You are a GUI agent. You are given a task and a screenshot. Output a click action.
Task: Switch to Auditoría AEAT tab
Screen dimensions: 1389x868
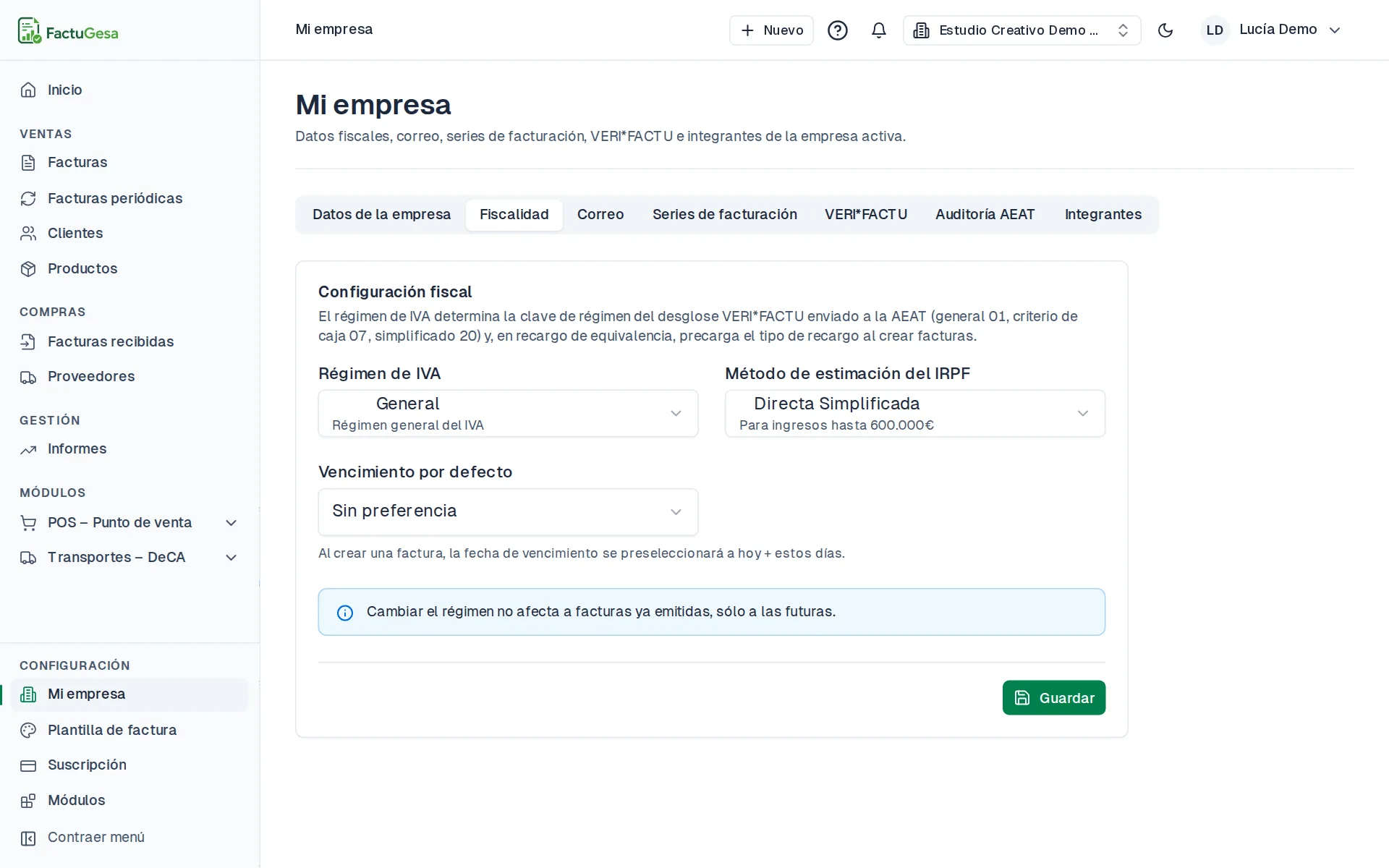tap(985, 215)
